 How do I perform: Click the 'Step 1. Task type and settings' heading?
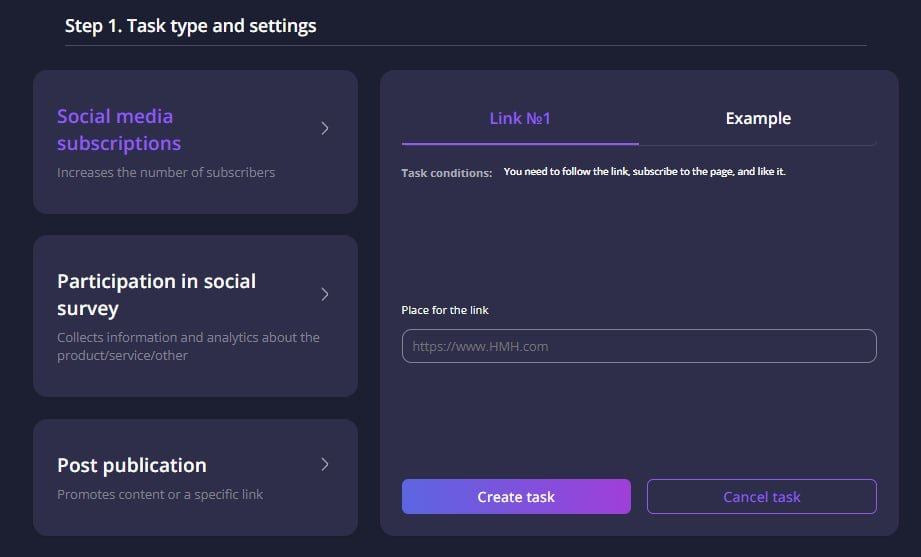(190, 26)
